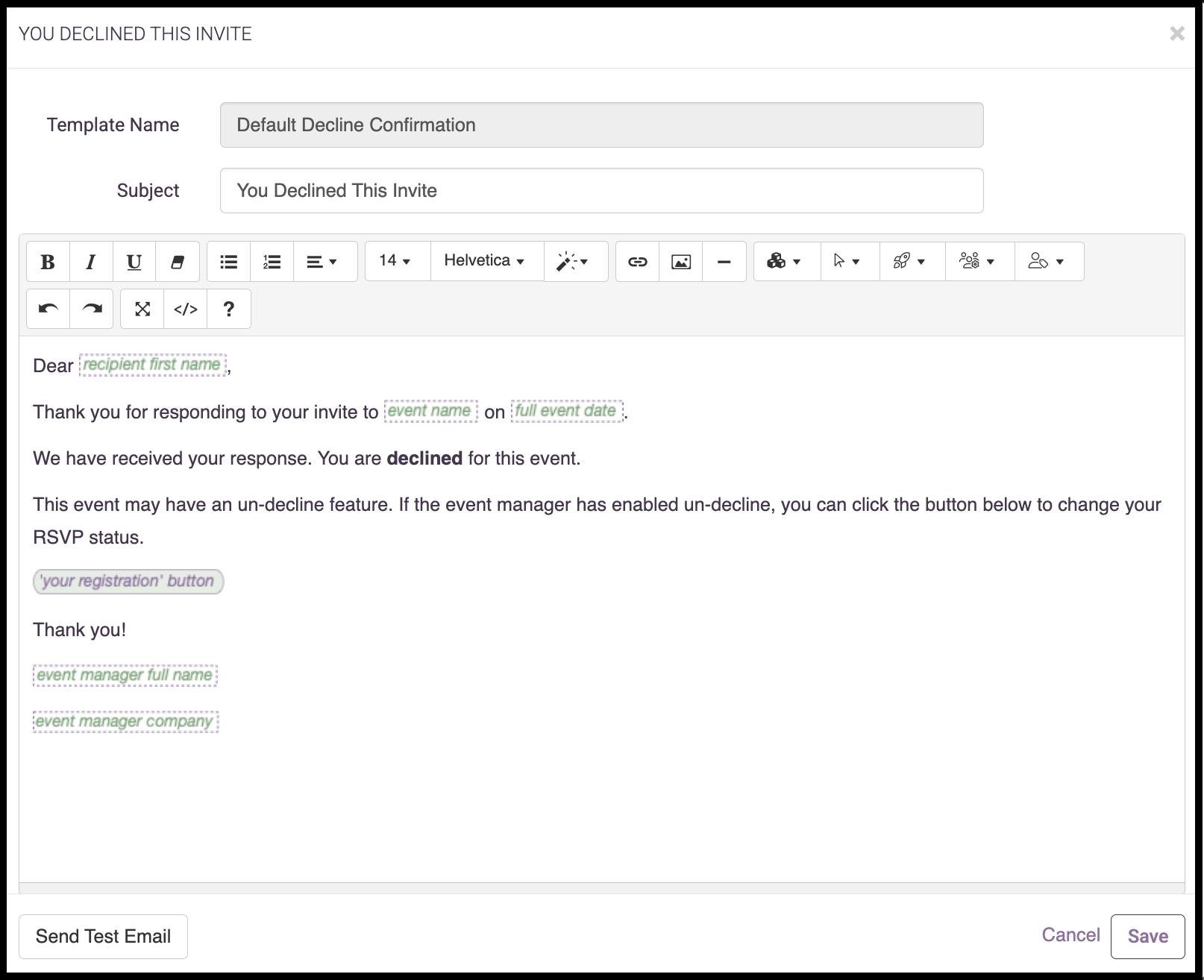Undo the last edit

[x=48, y=309]
